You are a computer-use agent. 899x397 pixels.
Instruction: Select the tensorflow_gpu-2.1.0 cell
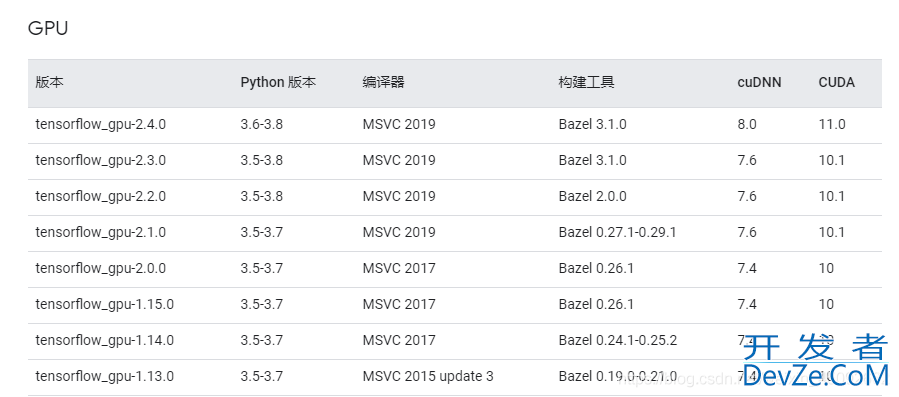pyautogui.click(x=101, y=232)
